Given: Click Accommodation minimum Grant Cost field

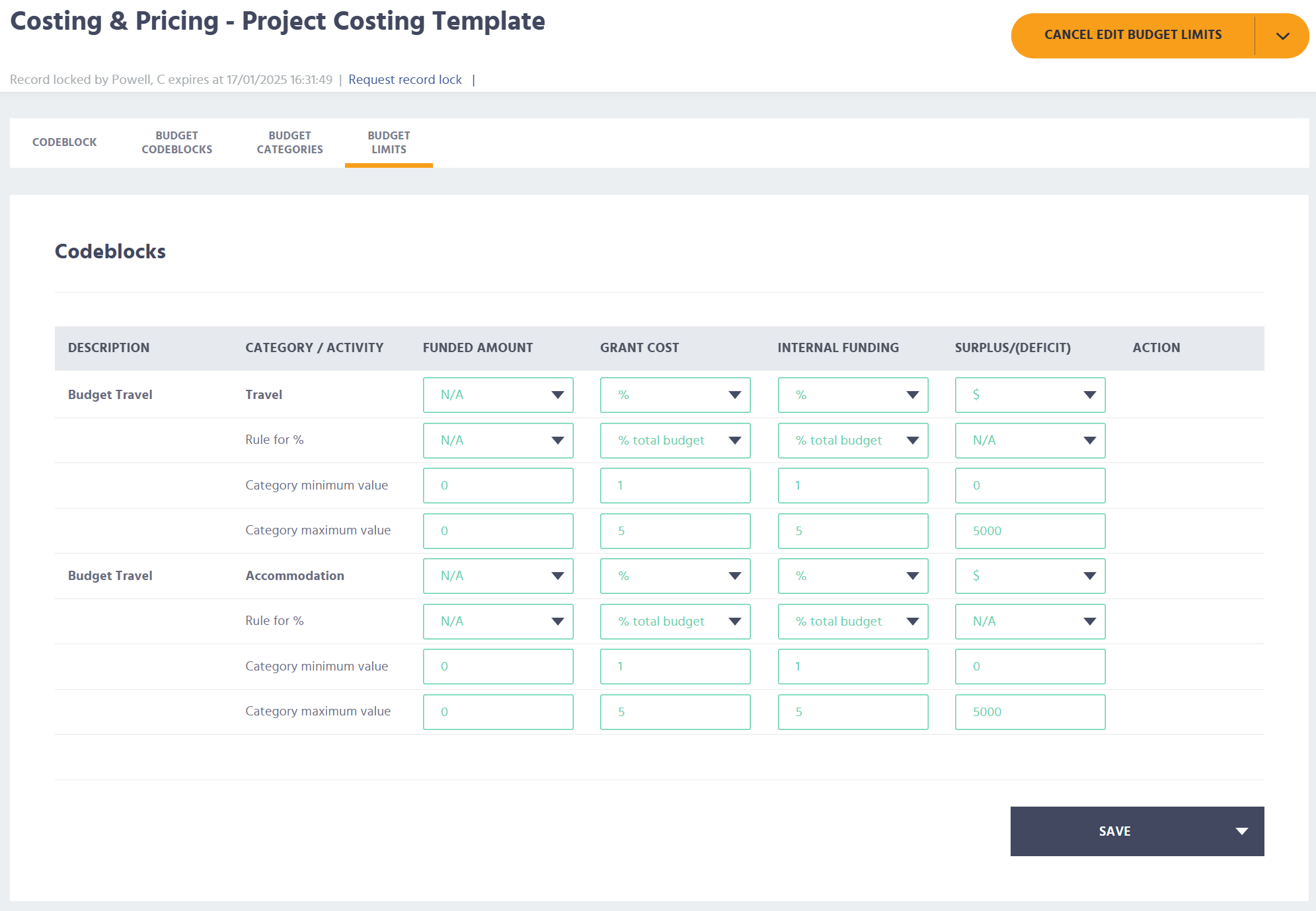Looking at the screenshot, I should click(x=676, y=667).
